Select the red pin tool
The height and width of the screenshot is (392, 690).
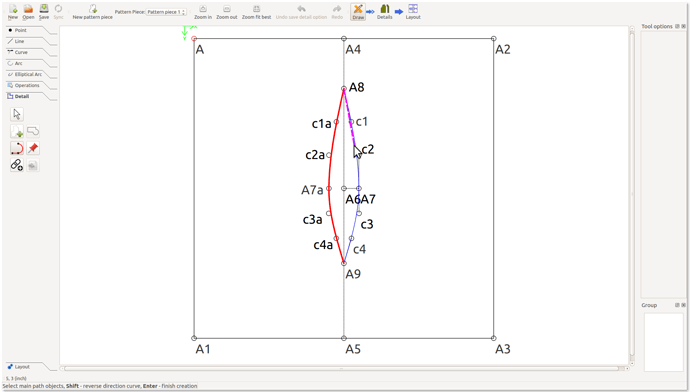coord(33,148)
